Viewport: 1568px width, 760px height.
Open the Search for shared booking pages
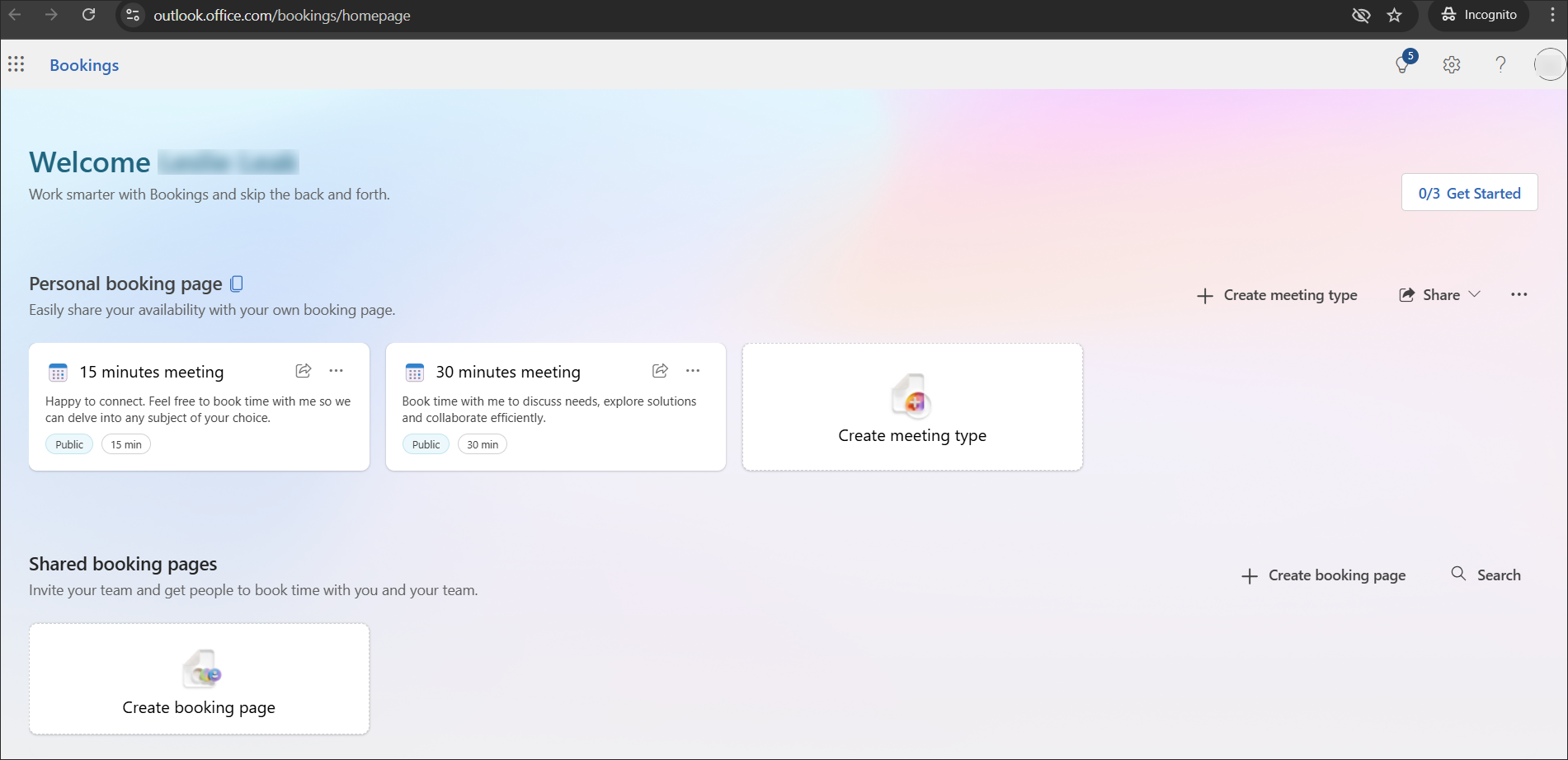pos(1486,575)
